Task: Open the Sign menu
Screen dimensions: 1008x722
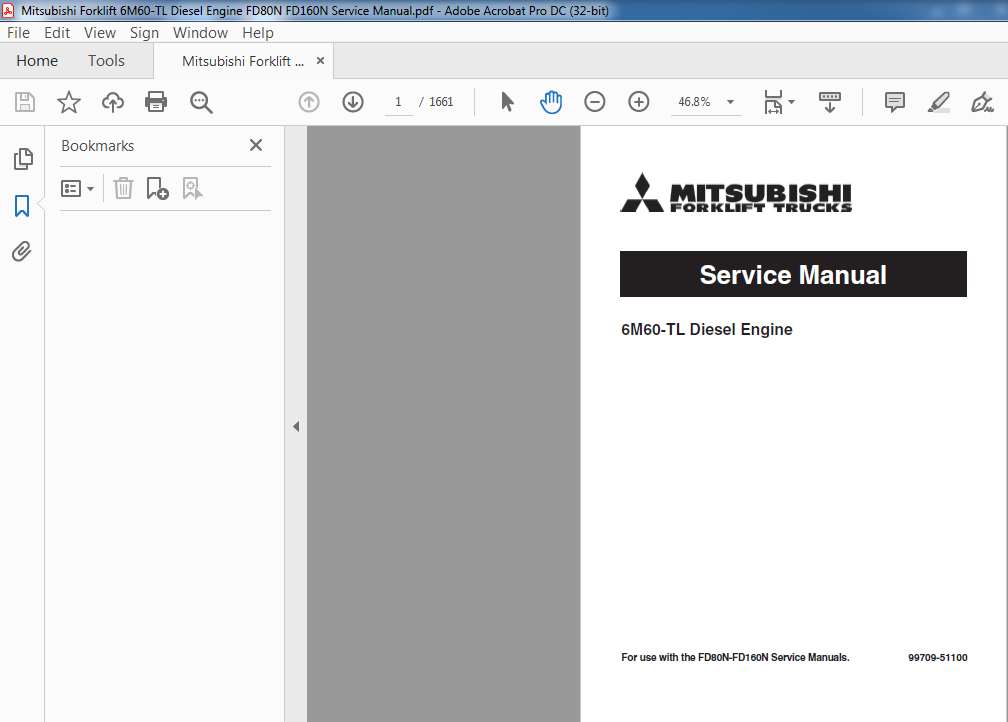Action: tap(144, 33)
